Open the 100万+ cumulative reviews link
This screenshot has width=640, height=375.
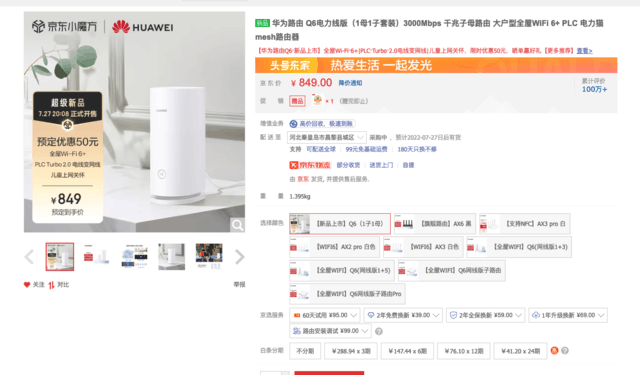(x=594, y=89)
